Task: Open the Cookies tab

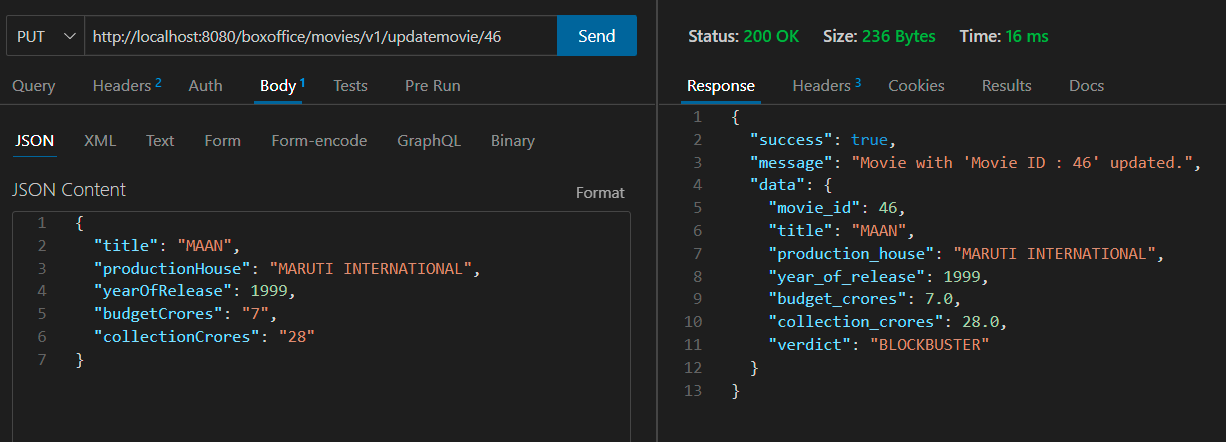Action: (916, 86)
